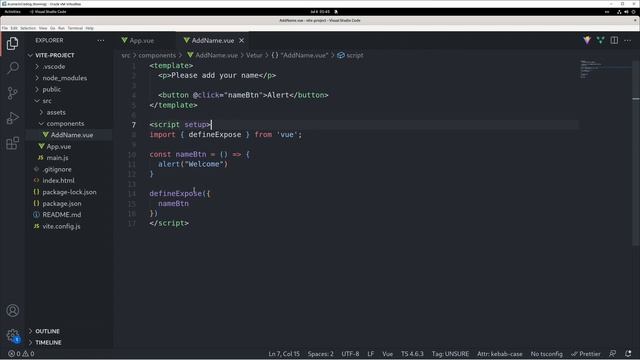Open Explorer more actions ellipsis

pos(101,40)
